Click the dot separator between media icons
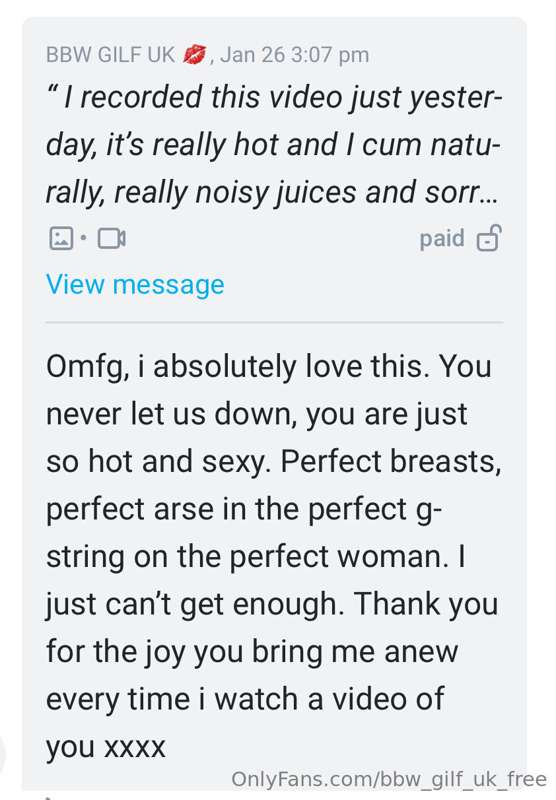 point(84,238)
